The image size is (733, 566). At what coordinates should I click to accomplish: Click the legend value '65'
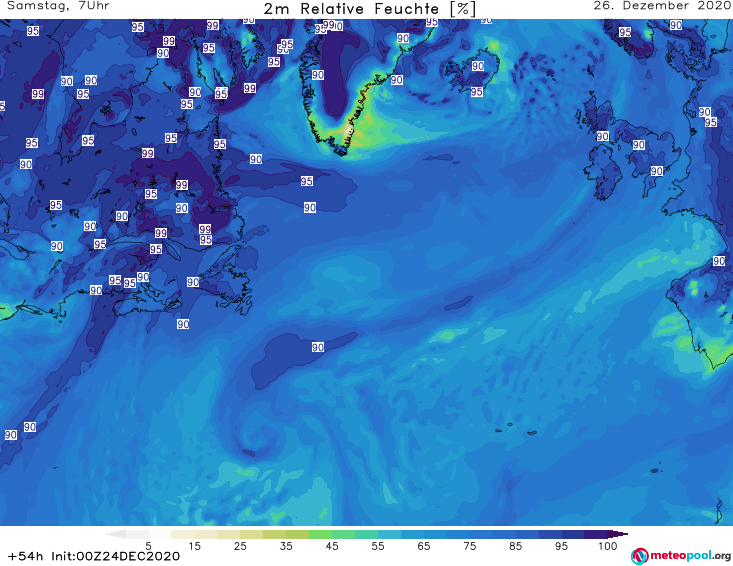(424, 546)
